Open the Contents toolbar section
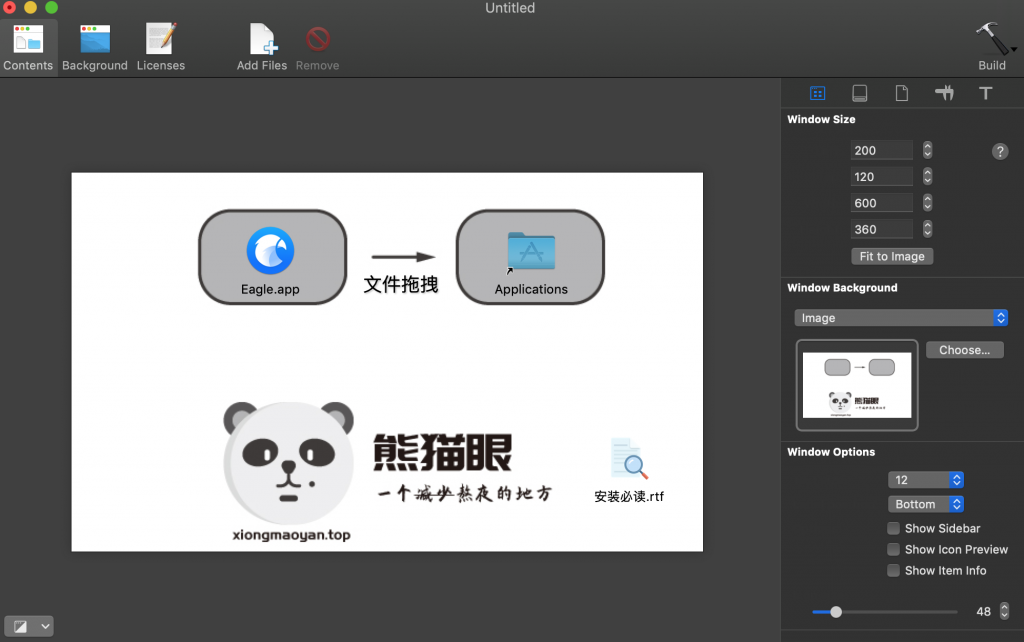The image size is (1024, 642). [27, 48]
